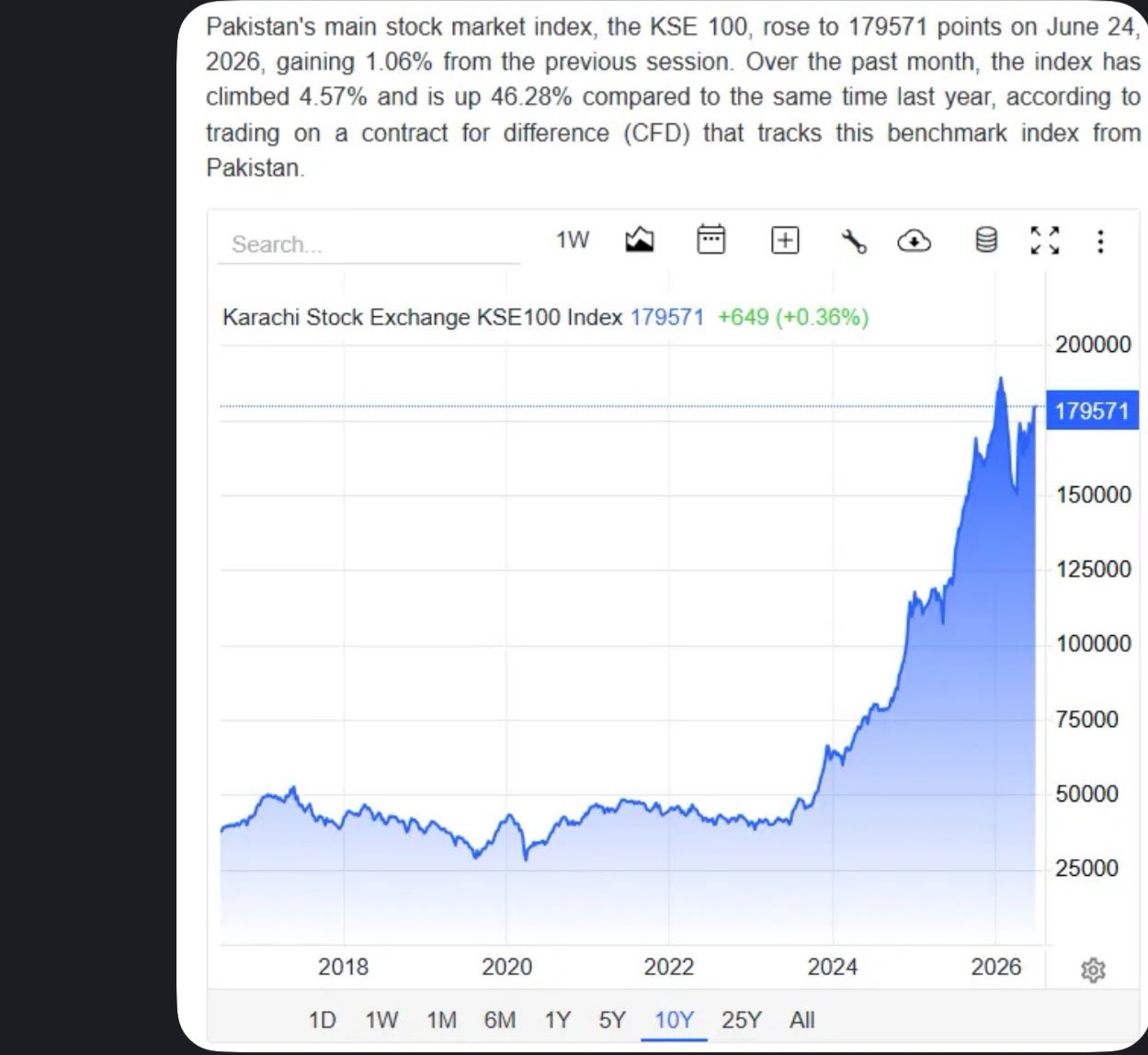The height and width of the screenshot is (1055, 1148).
Task: Open the 1W interval selector in chart toolbar
Action: click(x=572, y=241)
